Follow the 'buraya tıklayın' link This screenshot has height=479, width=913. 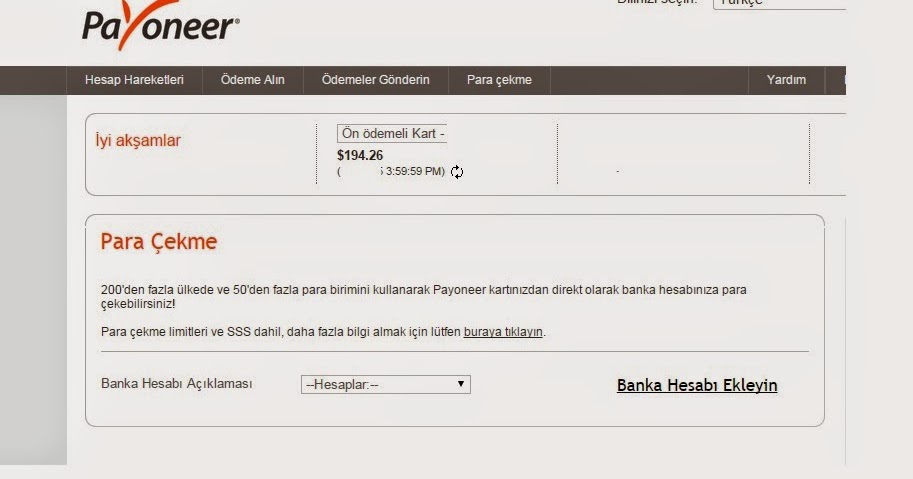[x=503, y=332]
